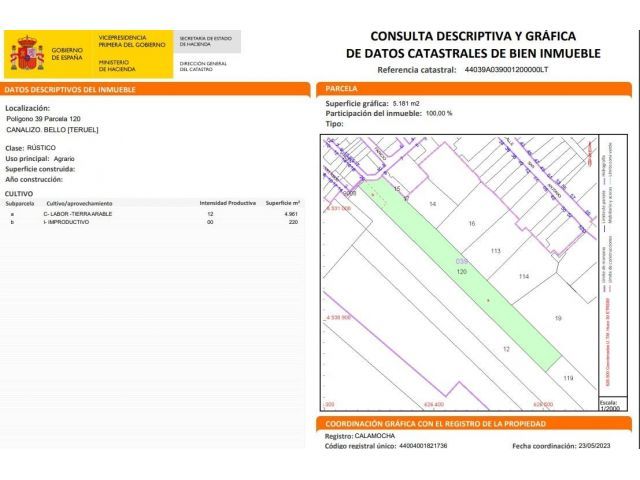Click the 'RÚSTICO' class value
Screen dimensions: 640x480
tap(41, 148)
